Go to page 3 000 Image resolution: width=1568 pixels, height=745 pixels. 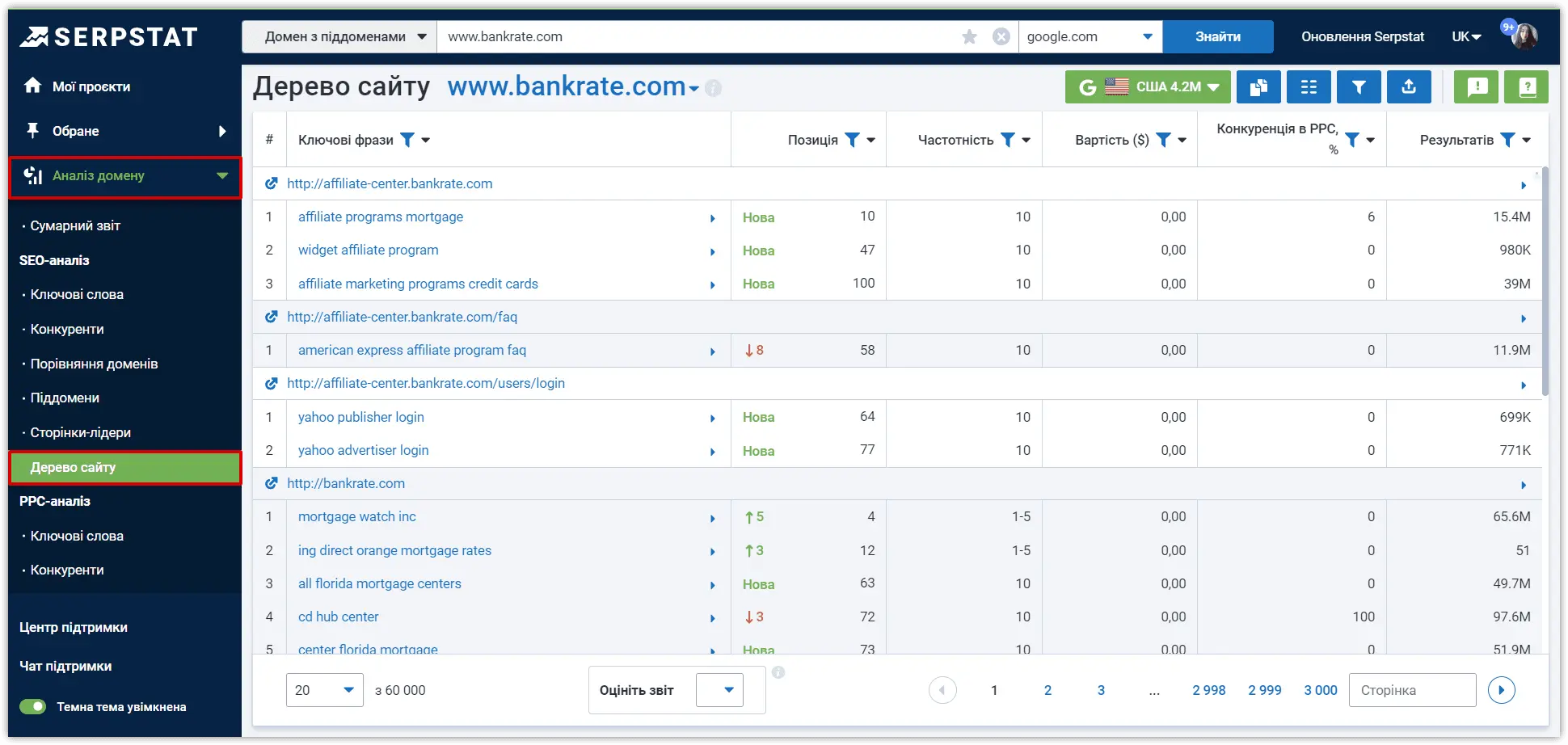pyautogui.click(x=1321, y=690)
